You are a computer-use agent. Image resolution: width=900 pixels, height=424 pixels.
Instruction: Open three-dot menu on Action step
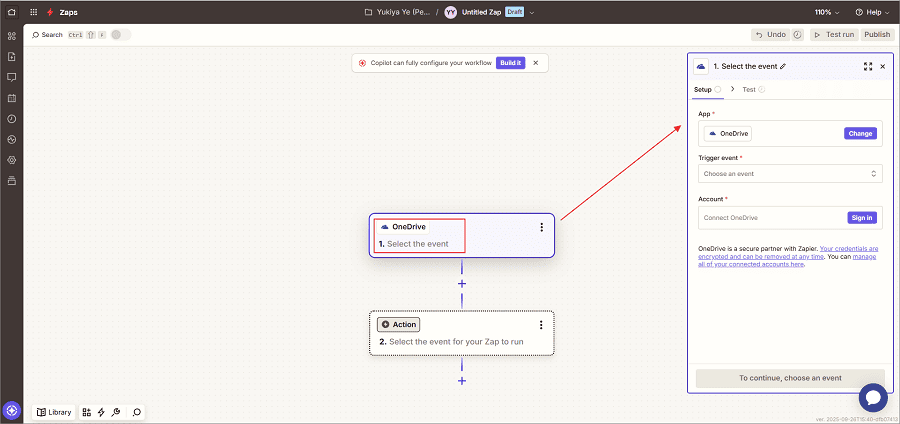pos(541,325)
